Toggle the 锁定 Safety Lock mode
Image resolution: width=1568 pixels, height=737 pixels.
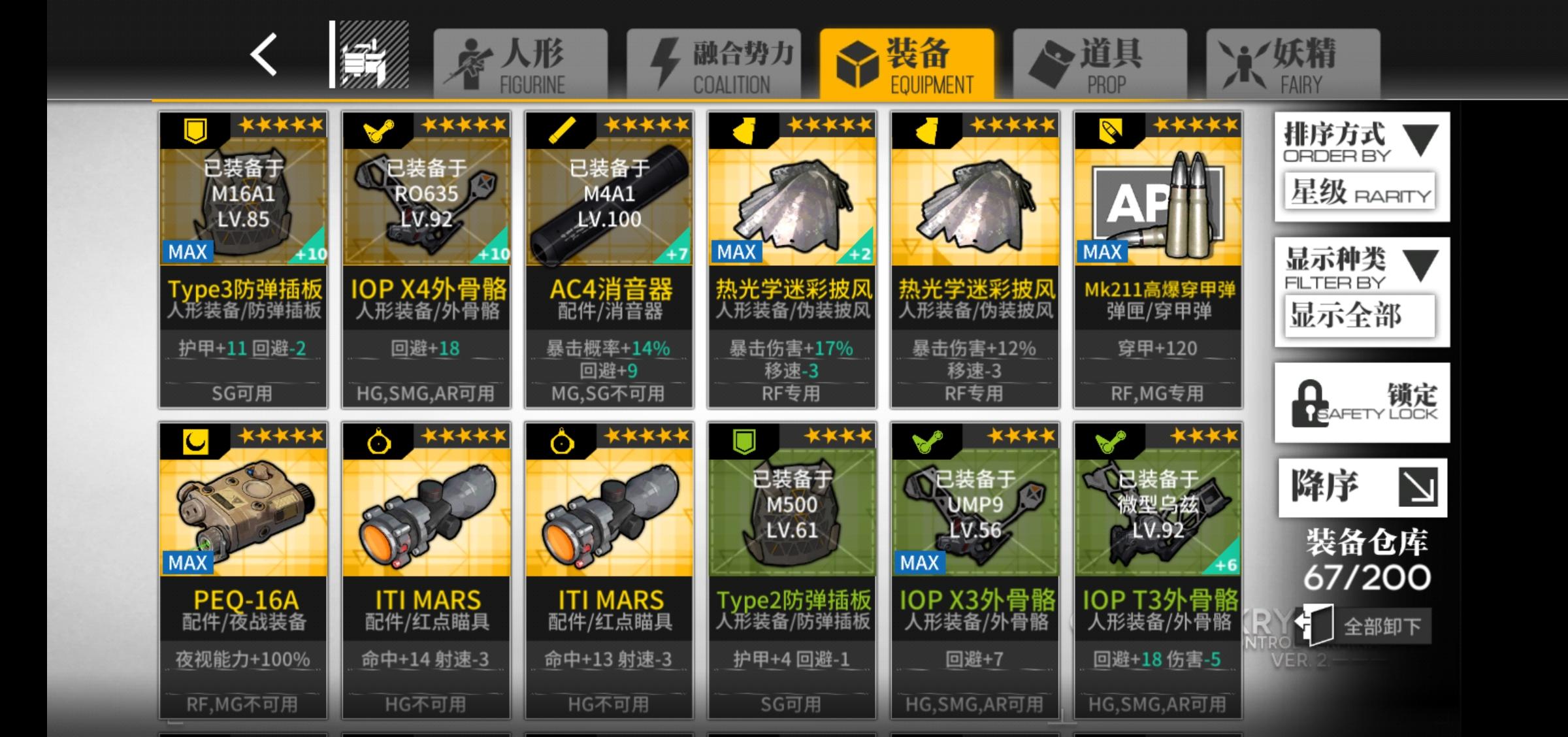tap(1362, 403)
